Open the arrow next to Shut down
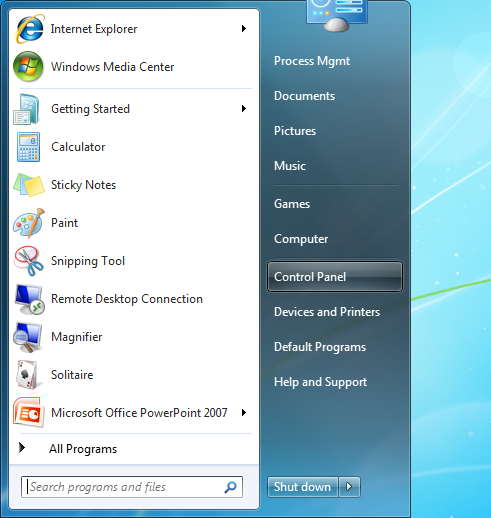This screenshot has width=491, height=518. pos(349,487)
